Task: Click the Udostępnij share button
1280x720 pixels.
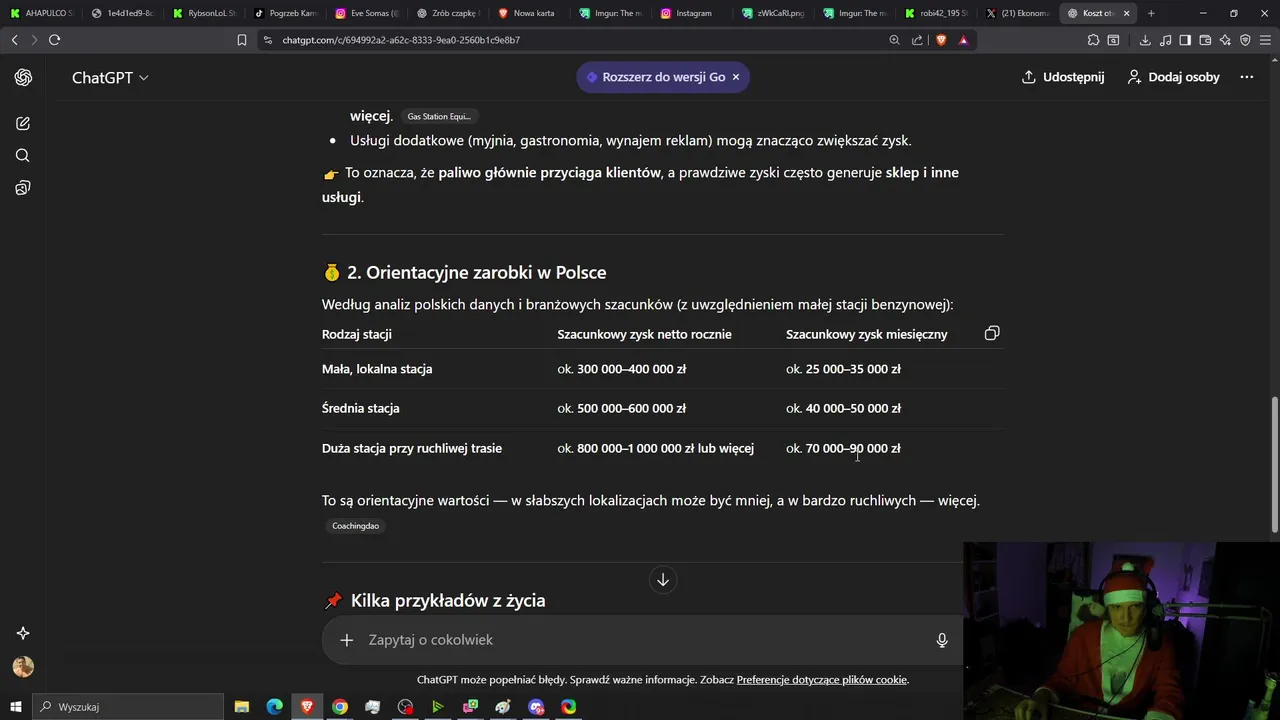Action: pos(1063,77)
